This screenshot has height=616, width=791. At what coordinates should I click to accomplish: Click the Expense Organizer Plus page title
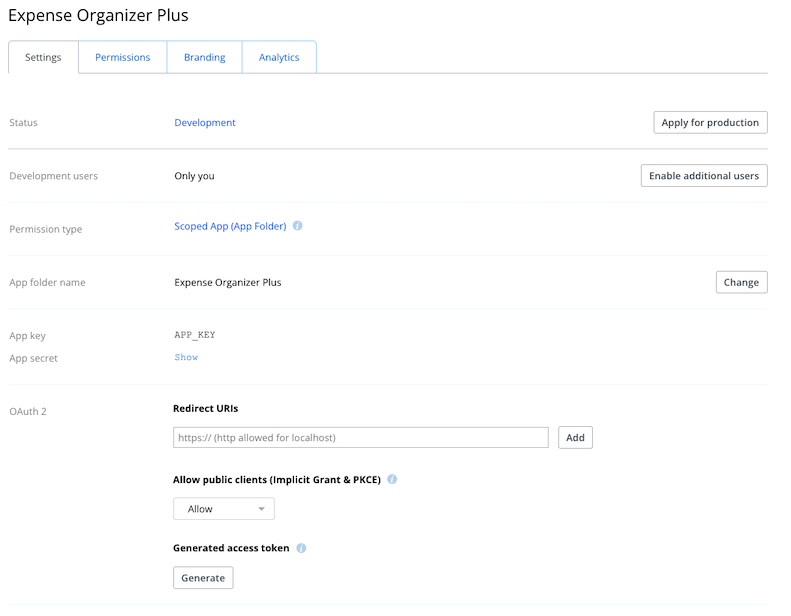98,16
